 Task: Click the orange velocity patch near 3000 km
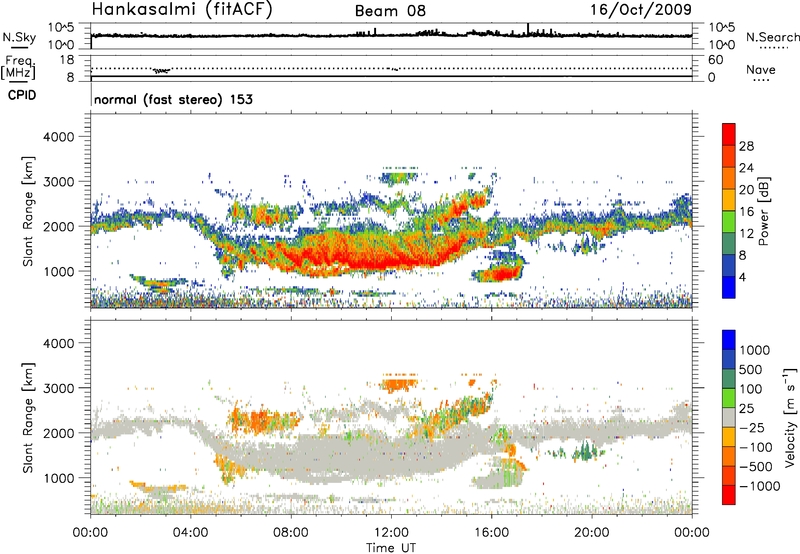[398, 383]
